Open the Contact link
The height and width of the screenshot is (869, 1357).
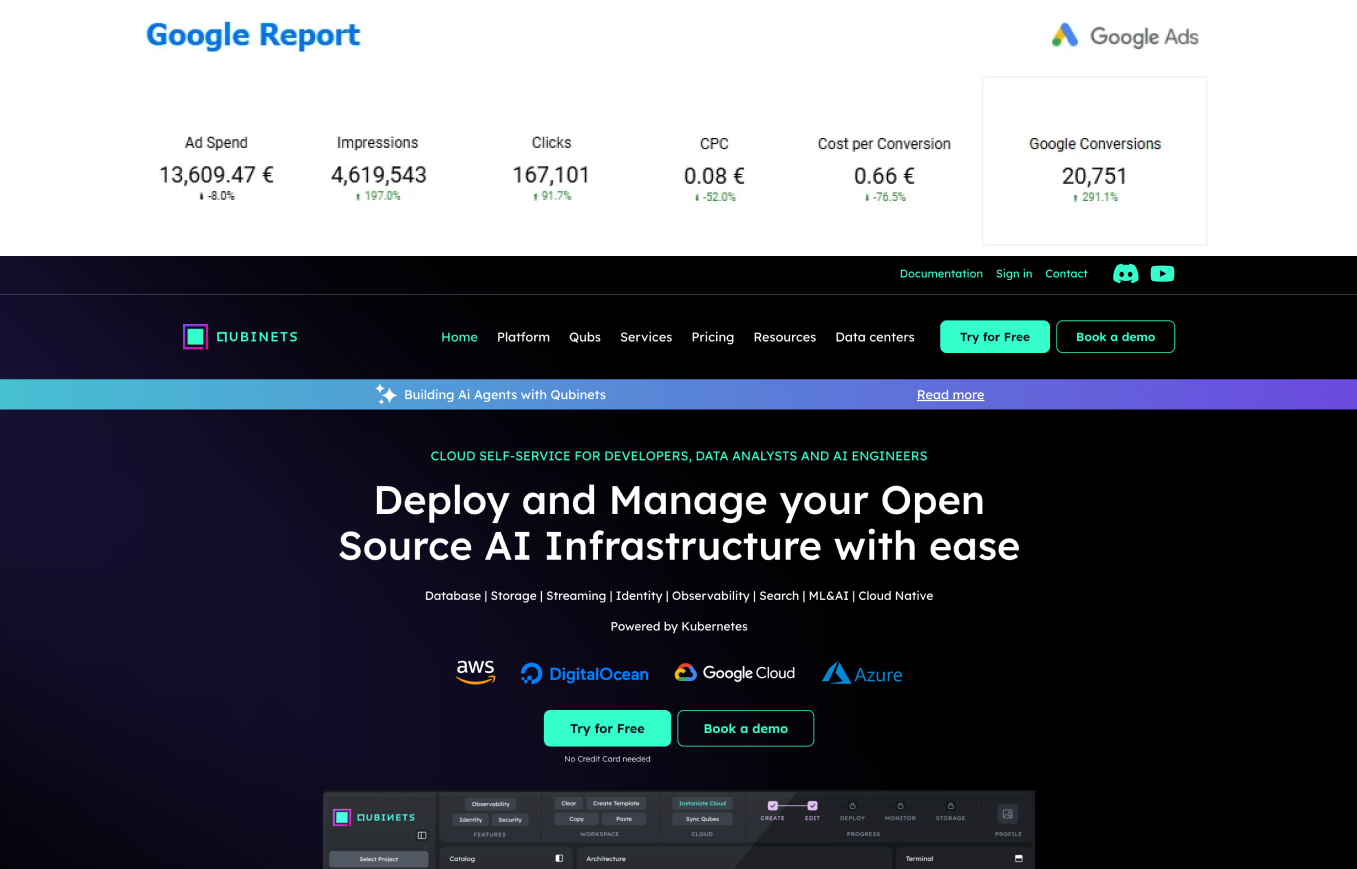tap(1066, 274)
